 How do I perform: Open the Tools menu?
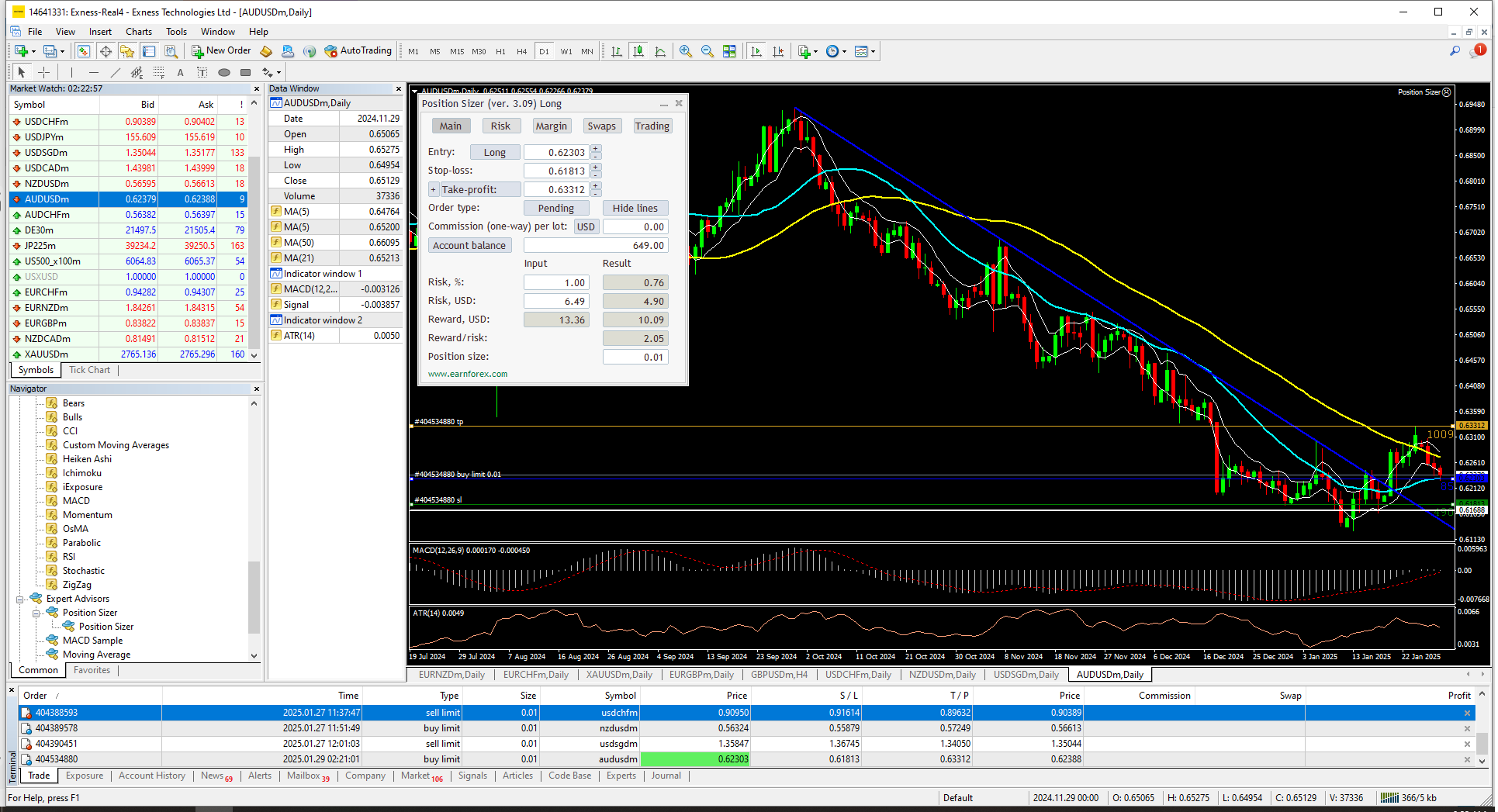(x=176, y=32)
